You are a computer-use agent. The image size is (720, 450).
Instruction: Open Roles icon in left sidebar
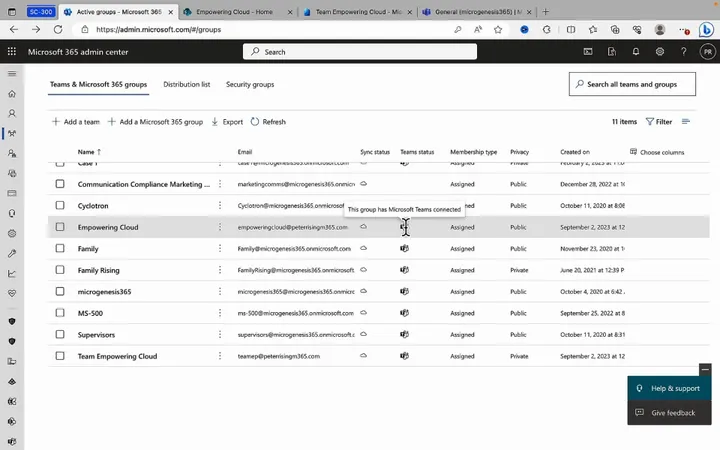tap(12, 153)
